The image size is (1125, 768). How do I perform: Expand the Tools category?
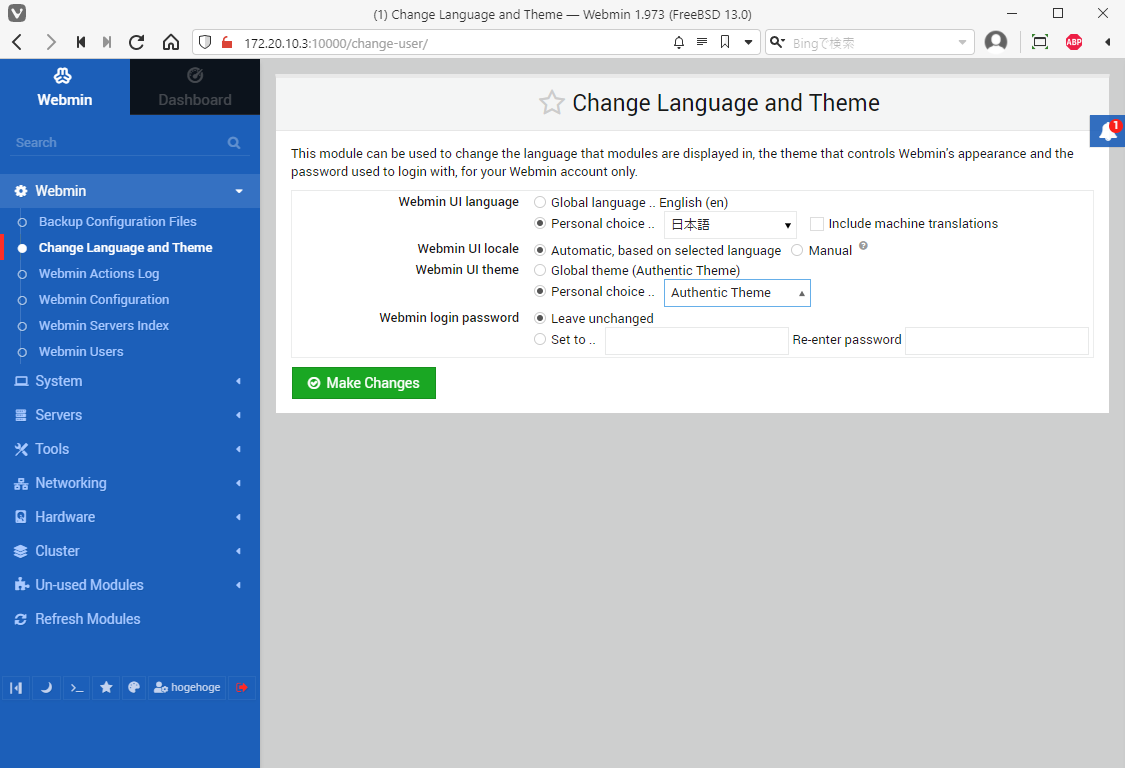[130, 449]
